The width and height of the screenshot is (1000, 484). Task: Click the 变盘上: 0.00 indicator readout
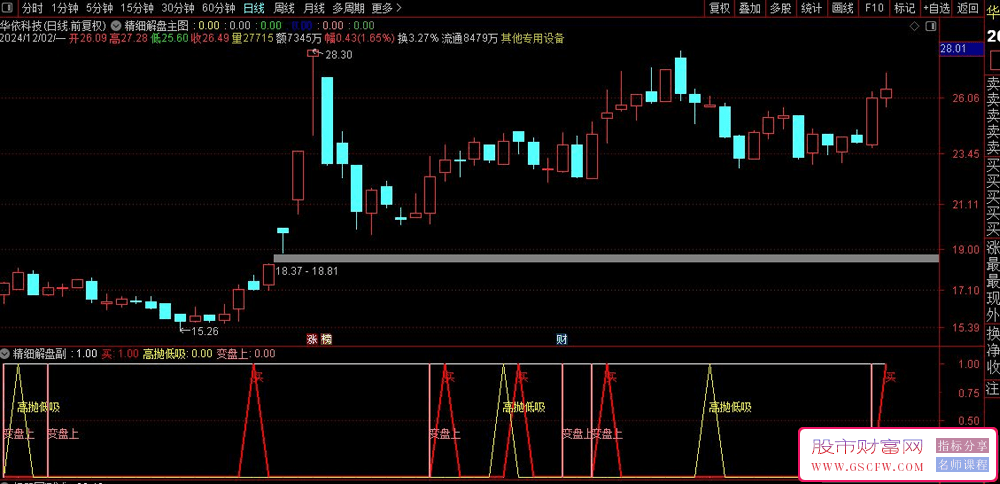246,354
